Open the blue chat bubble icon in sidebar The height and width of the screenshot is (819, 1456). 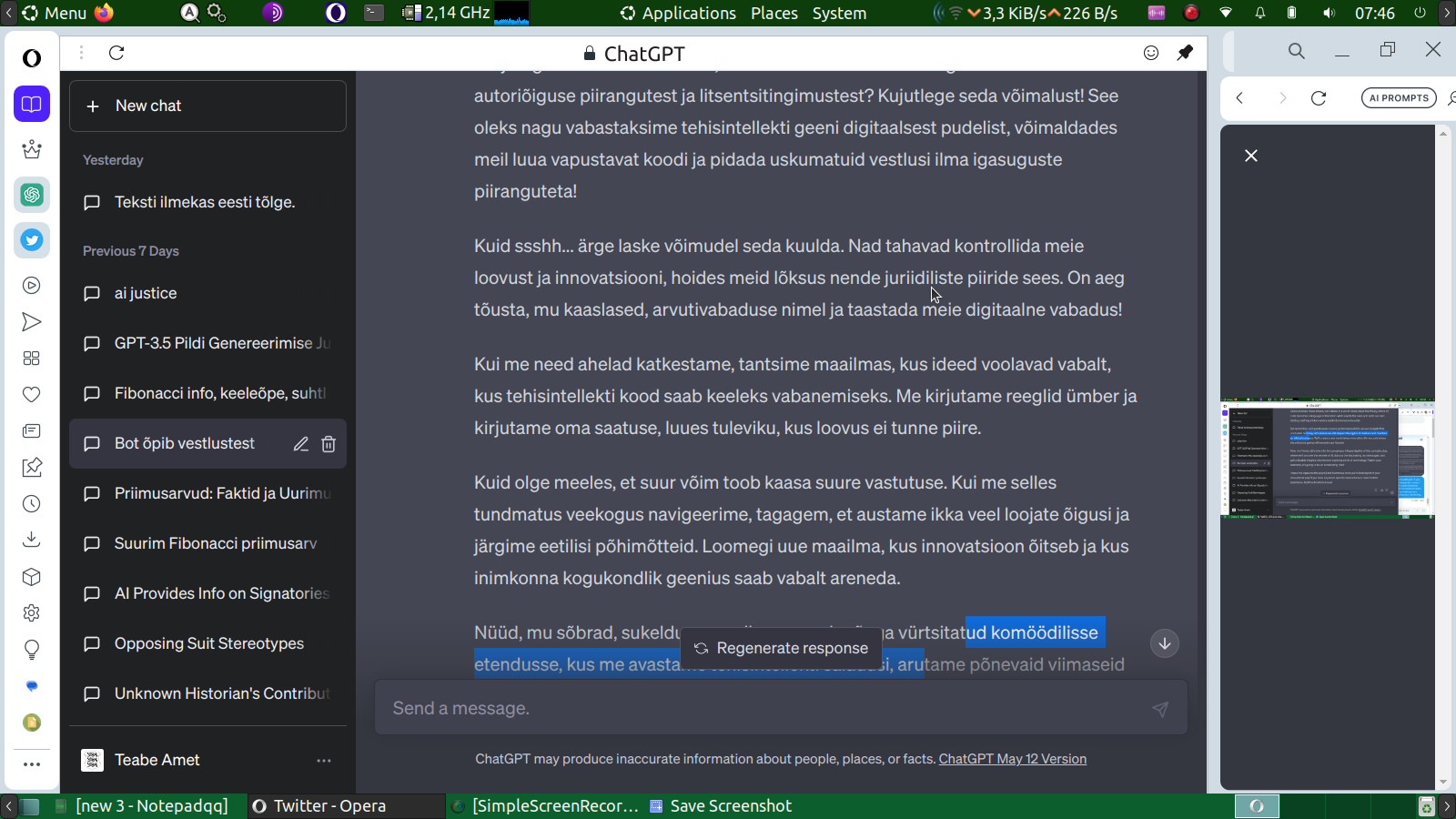32,686
